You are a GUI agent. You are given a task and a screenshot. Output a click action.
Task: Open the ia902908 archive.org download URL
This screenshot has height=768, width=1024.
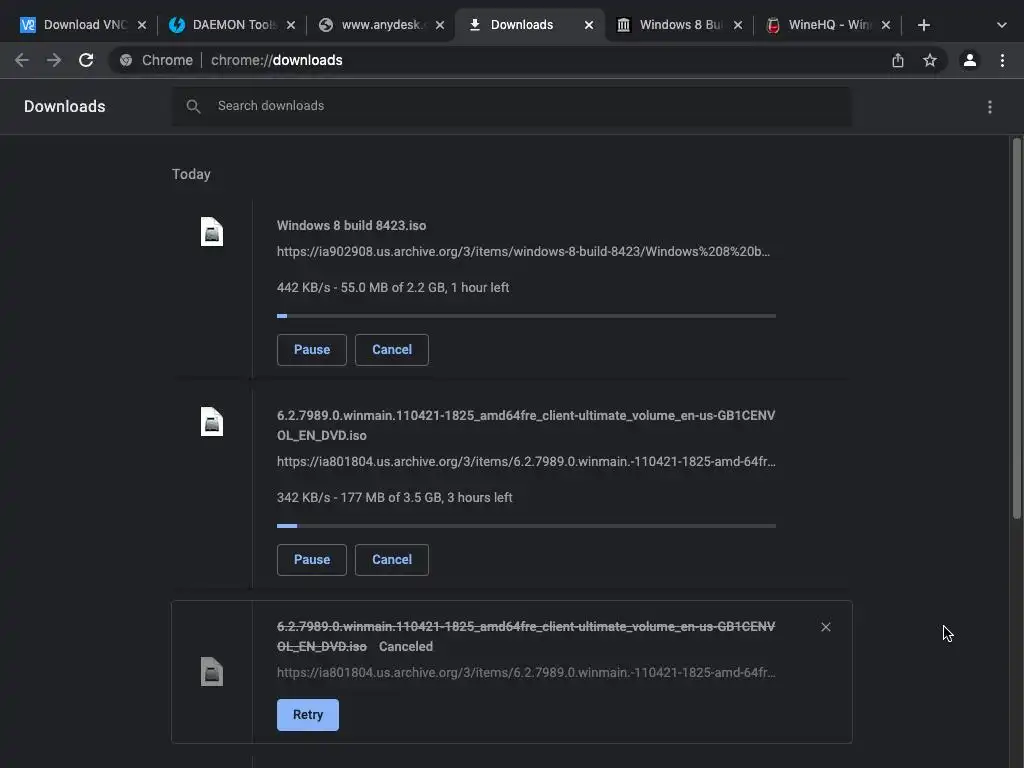523,251
